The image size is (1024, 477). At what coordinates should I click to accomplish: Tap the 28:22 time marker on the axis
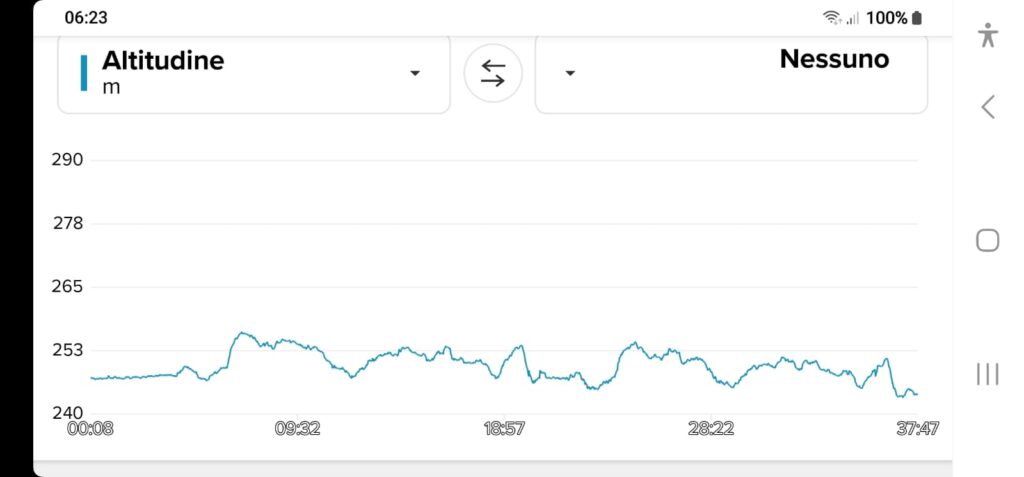711,428
